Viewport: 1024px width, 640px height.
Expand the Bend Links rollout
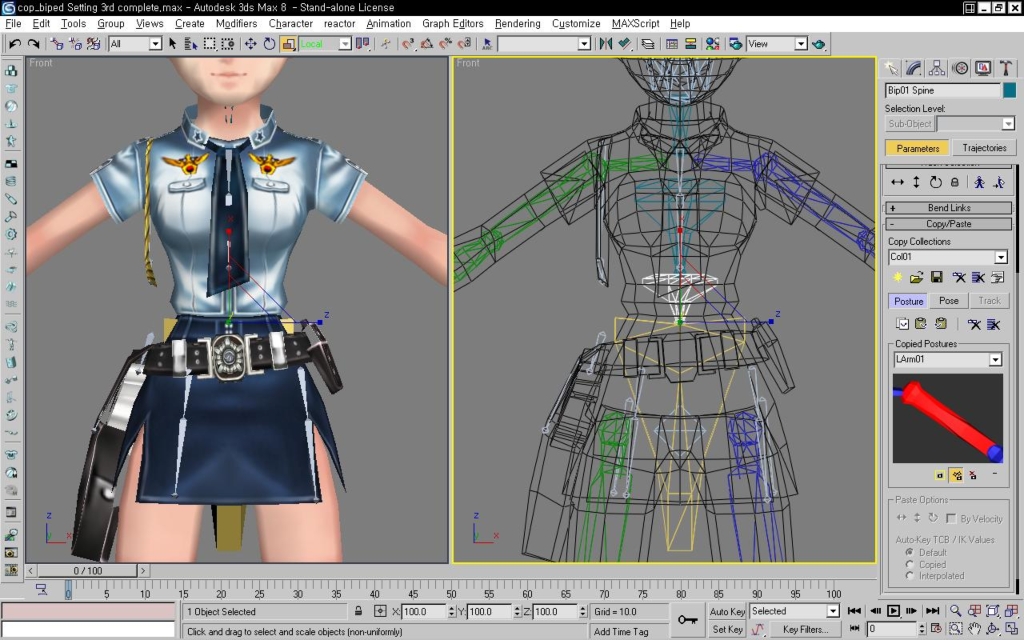coord(948,208)
